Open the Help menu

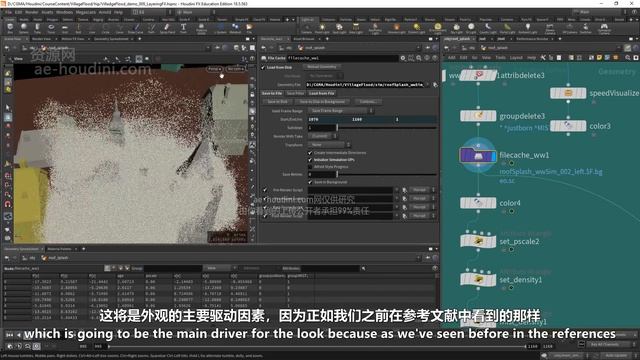[118, 12]
